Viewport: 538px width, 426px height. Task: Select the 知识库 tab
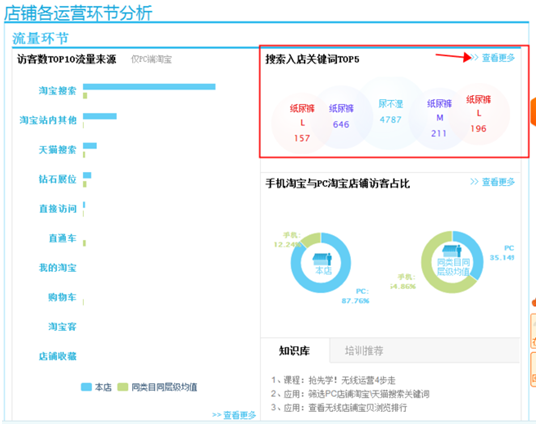pyautogui.click(x=295, y=351)
